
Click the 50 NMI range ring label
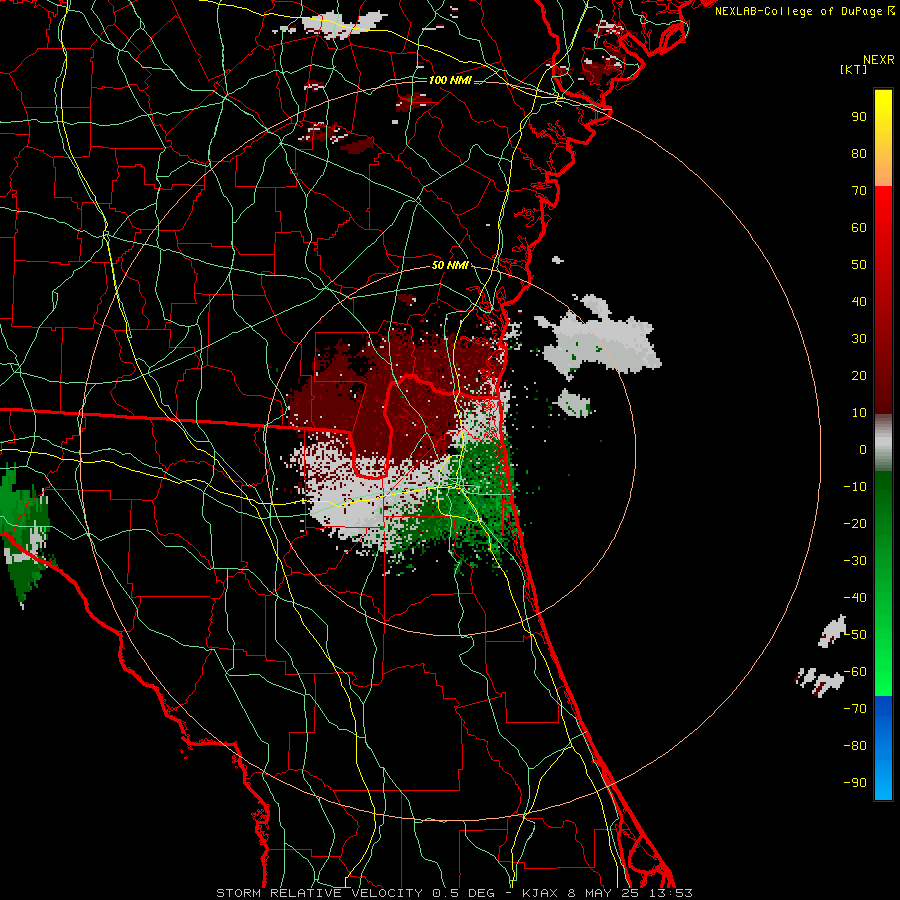450,265
